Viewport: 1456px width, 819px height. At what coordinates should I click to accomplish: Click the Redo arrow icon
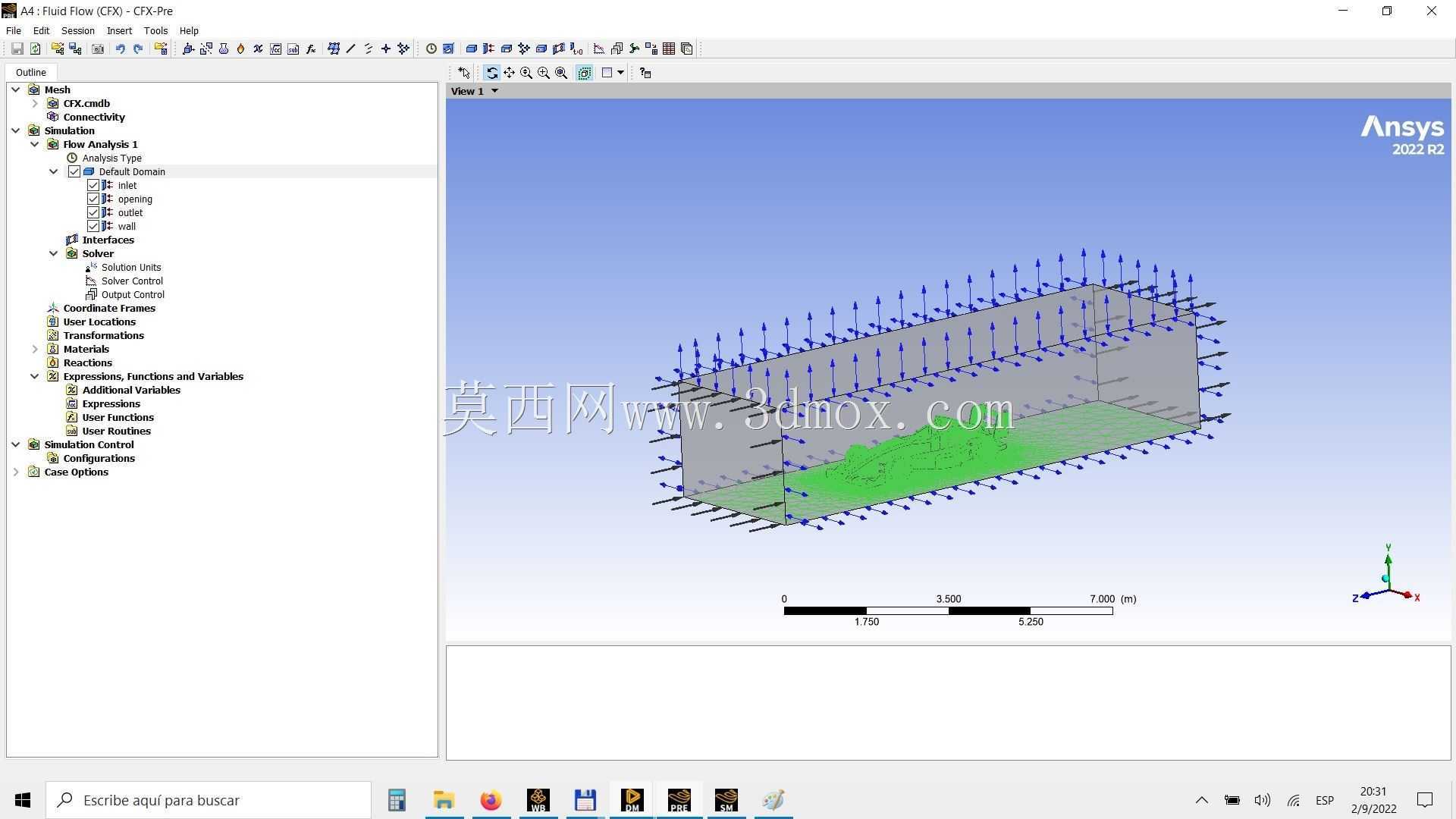point(138,49)
